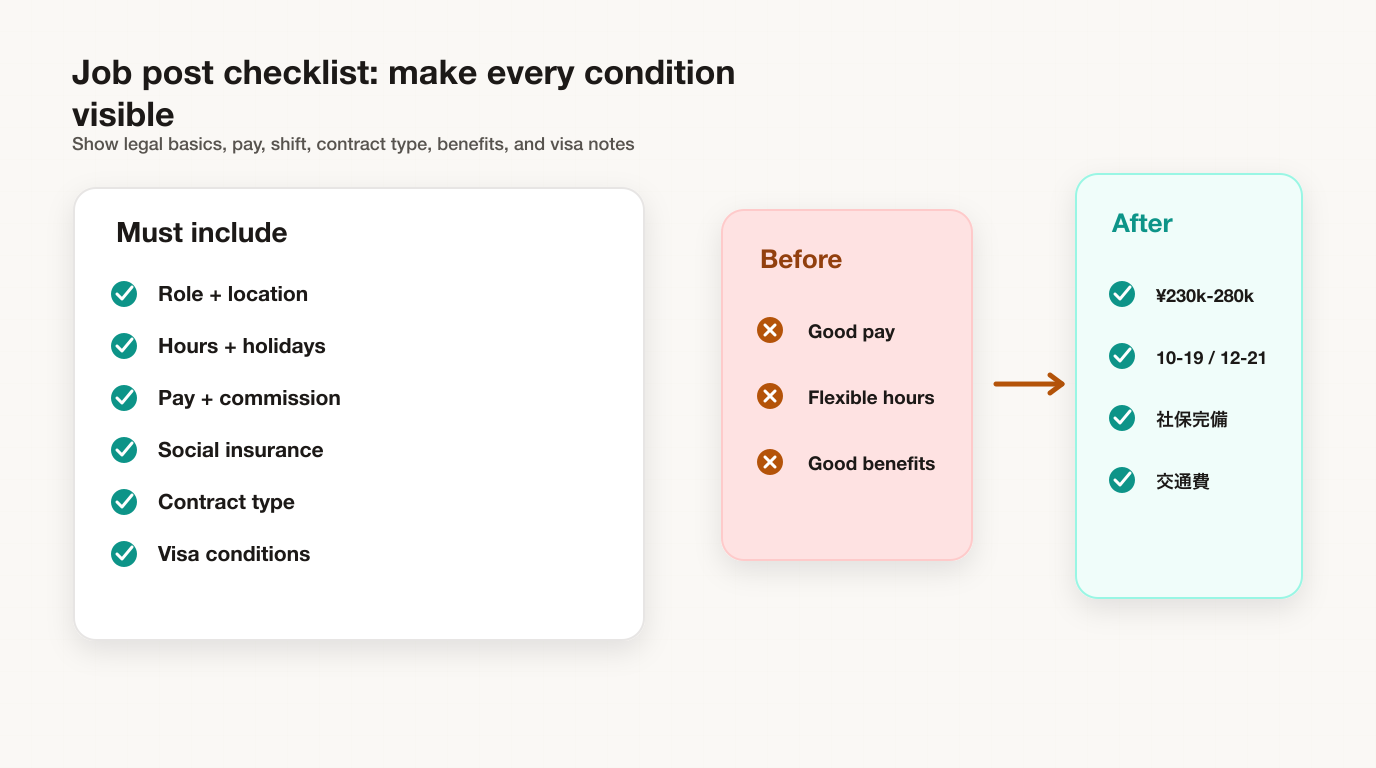Select the X icon next to Flexible hours
The image size is (1376, 768).
pyautogui.click(x=770, y=397)
